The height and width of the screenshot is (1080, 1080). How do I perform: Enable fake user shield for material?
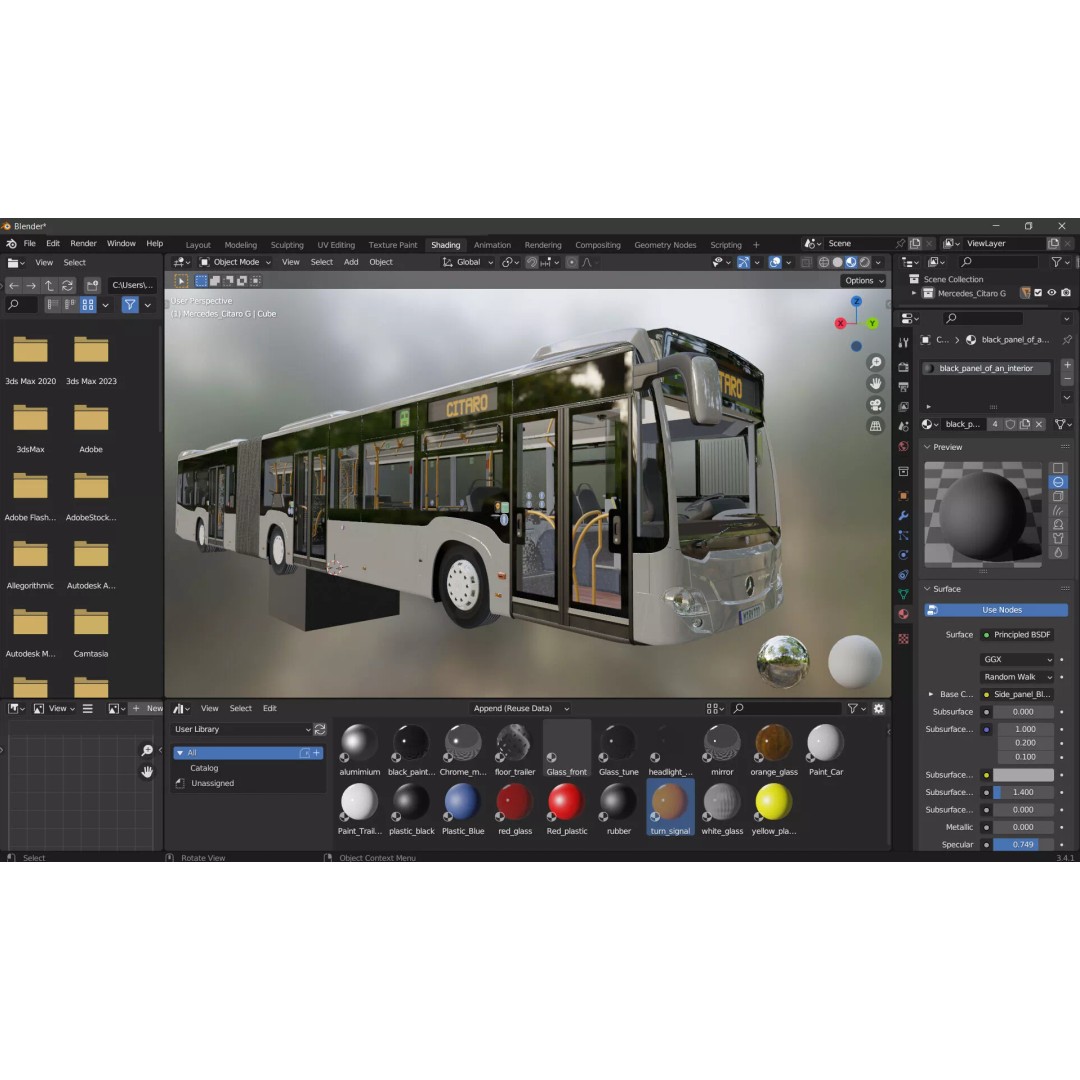coord(1010,424)
